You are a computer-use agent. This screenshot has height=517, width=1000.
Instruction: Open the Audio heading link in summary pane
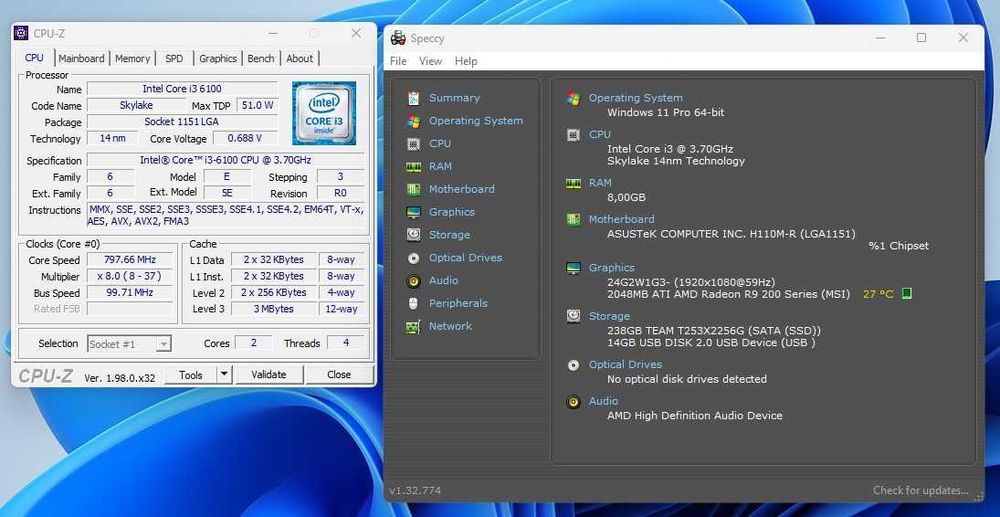603,401
